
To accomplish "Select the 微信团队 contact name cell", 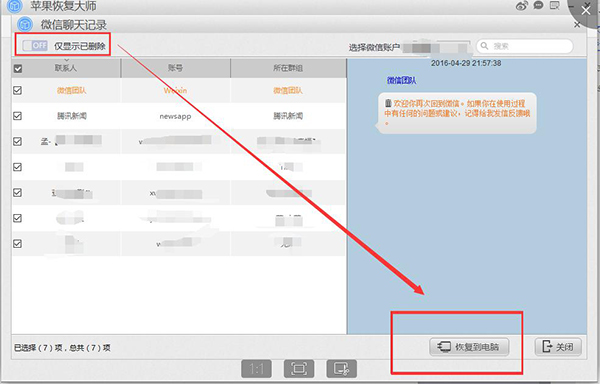I will pos(72,91).
